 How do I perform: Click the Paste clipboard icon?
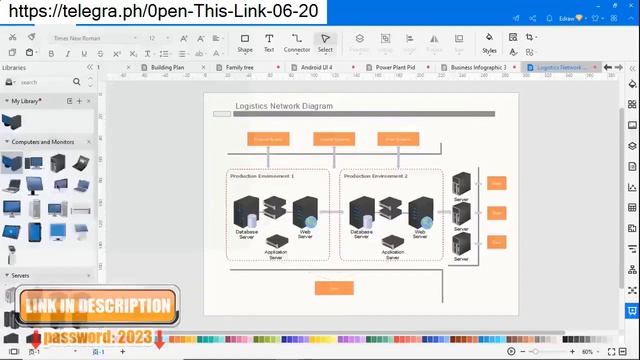pyautogui.click(x=29, y=53)
